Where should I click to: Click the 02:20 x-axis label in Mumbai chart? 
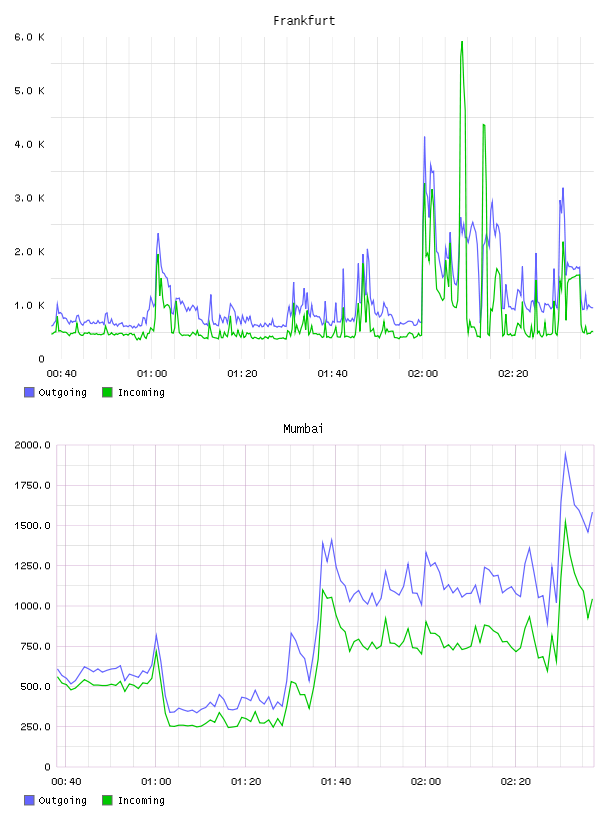coord(516,781)
